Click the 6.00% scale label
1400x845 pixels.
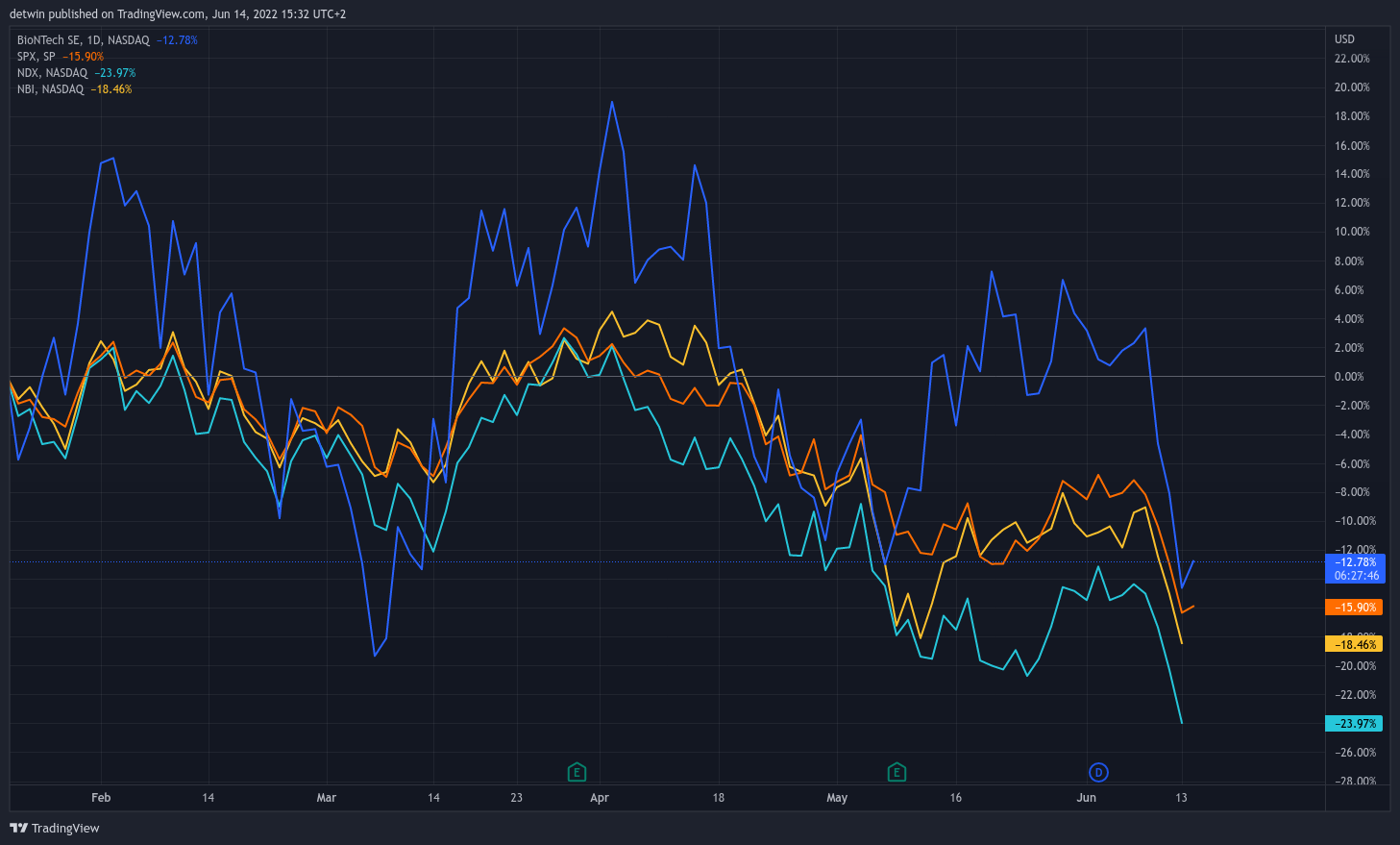(x=1349, y=290)
